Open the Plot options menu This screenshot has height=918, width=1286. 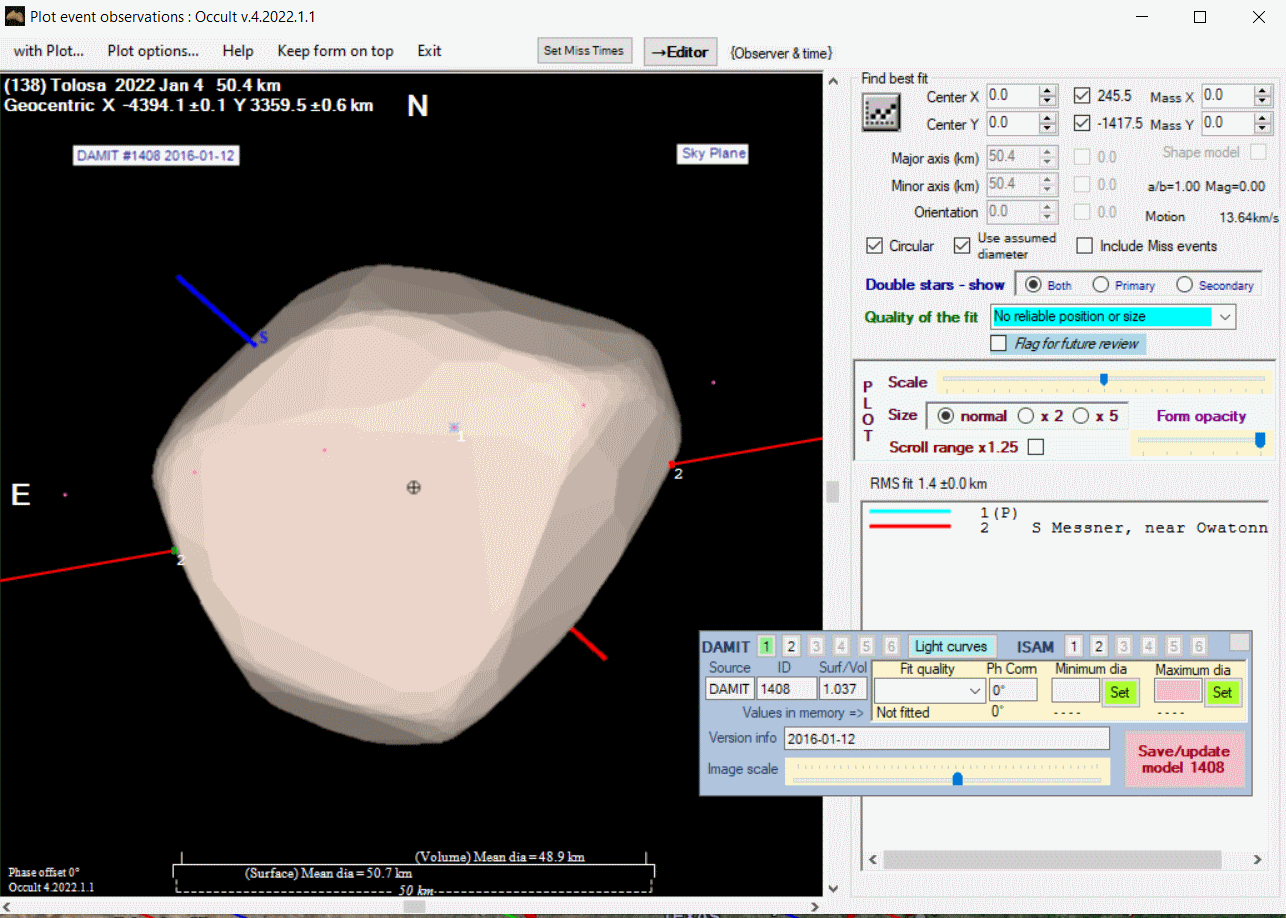(x=153, y=51)
